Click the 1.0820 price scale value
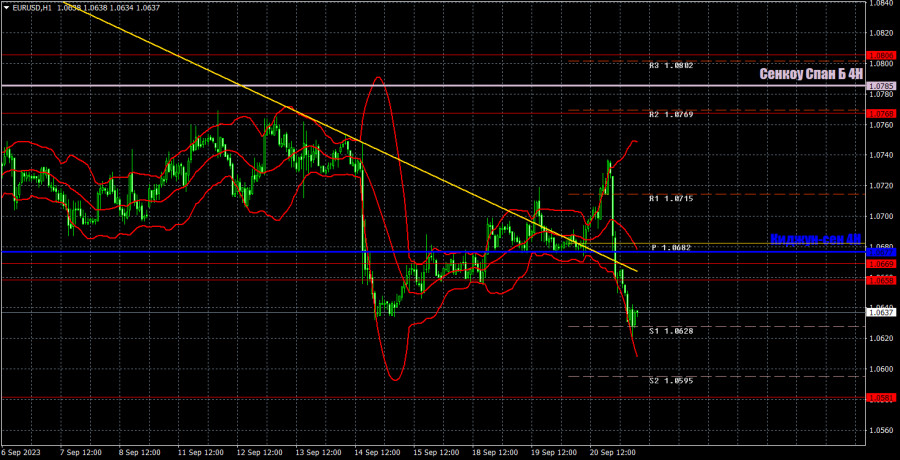 881,33
